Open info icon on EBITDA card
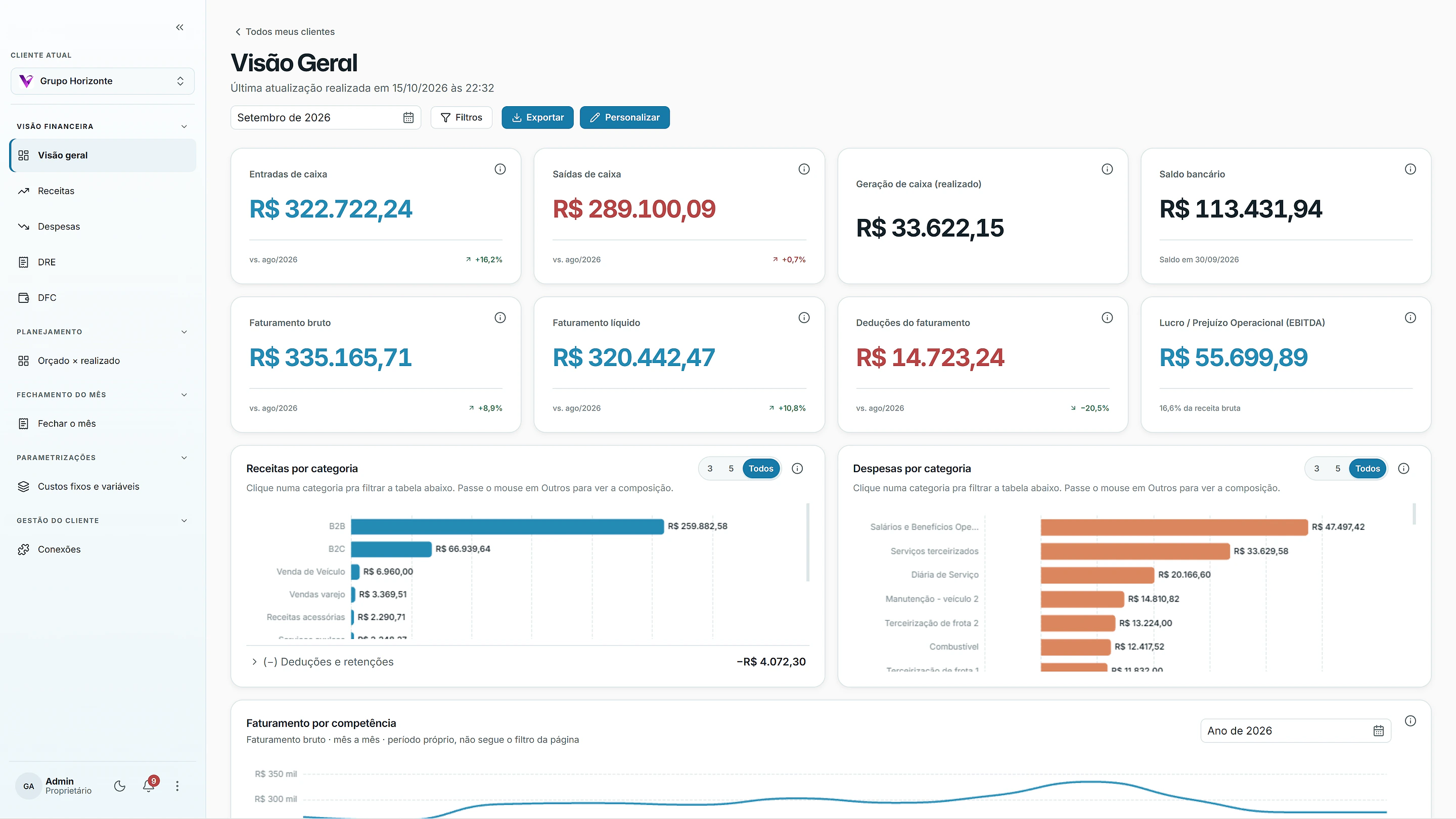This screenshot has width=1456, height=819. pyautogui.click(x=1410, y=317)
